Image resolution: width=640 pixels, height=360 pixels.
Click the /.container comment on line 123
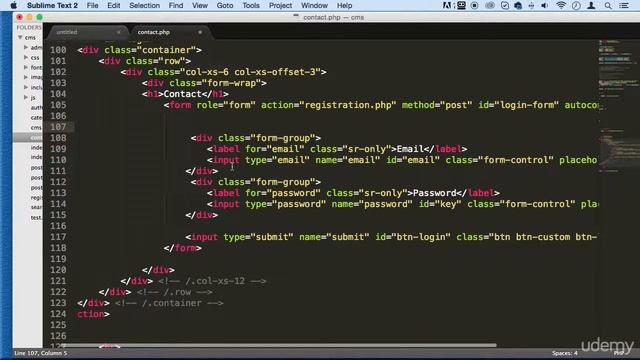pos(169,303)
